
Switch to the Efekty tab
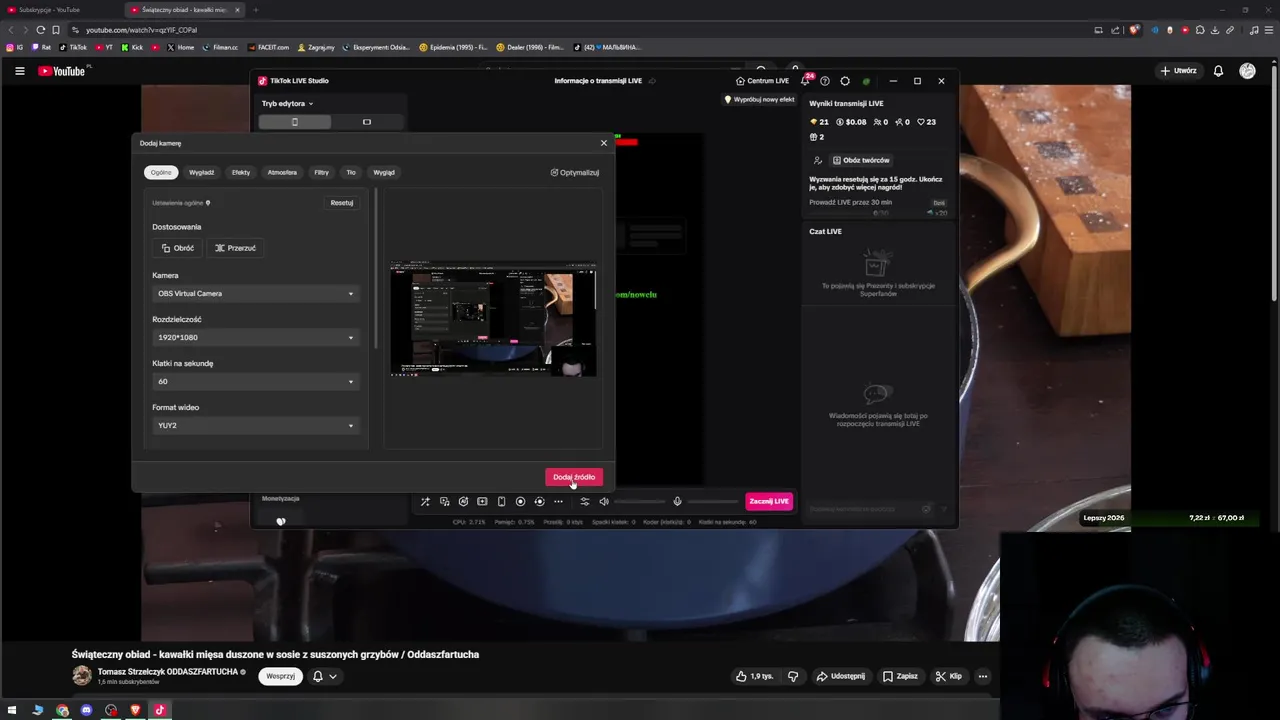[241, 172]
